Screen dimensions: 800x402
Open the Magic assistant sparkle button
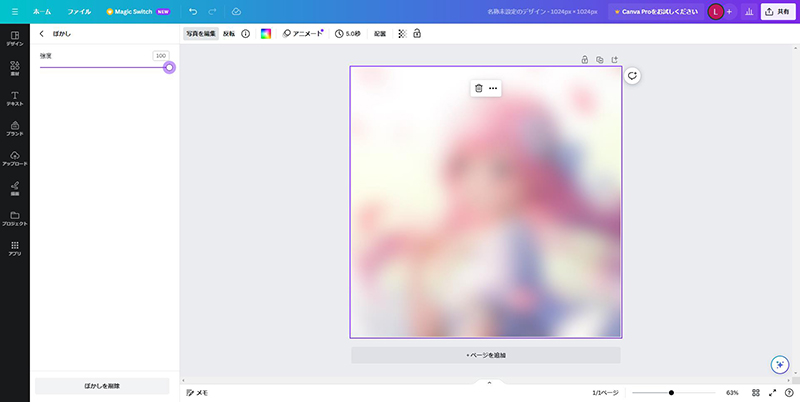click(780, 365)
